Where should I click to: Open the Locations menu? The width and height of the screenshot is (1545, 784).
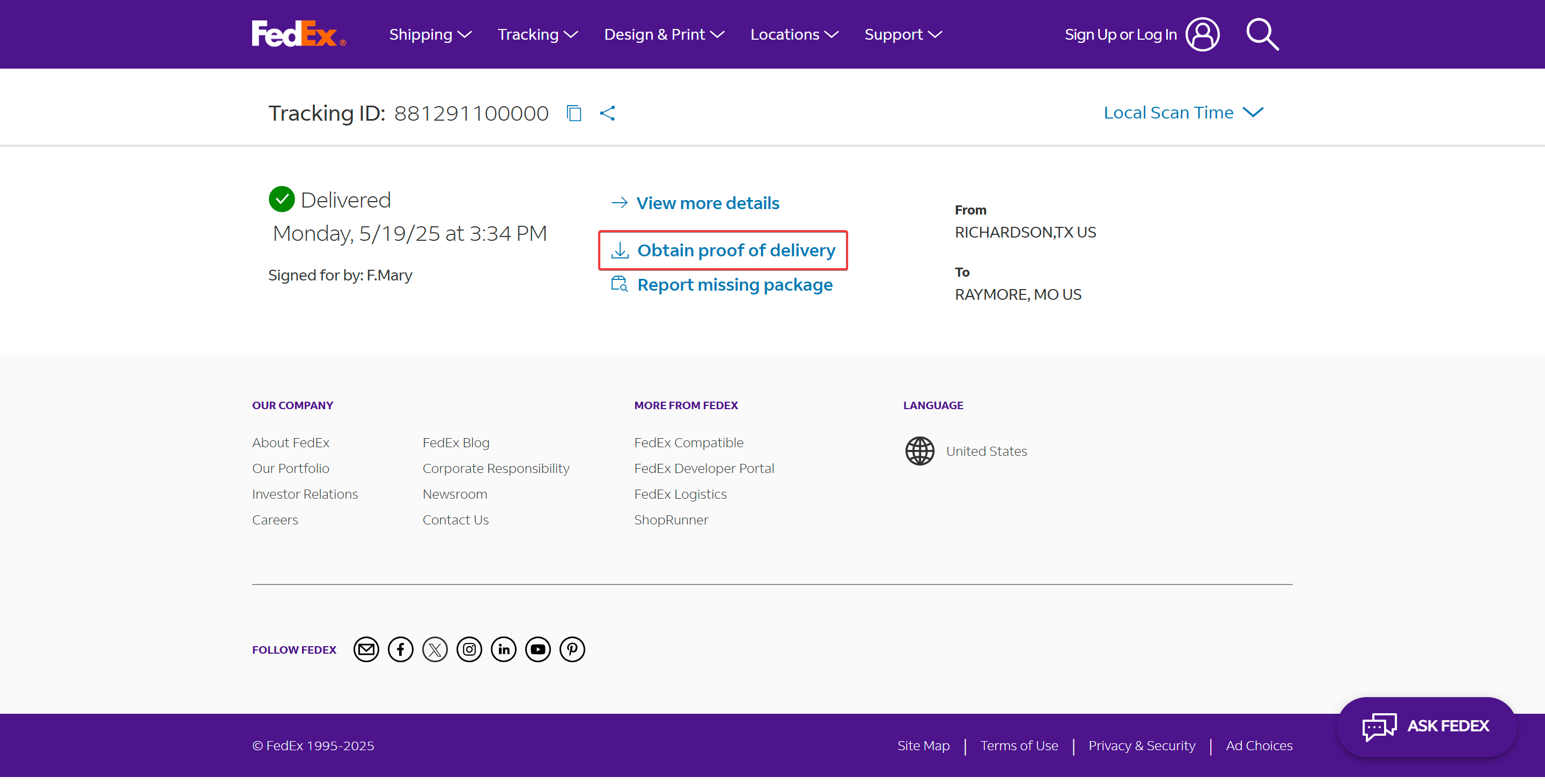[x=794, y=34]
